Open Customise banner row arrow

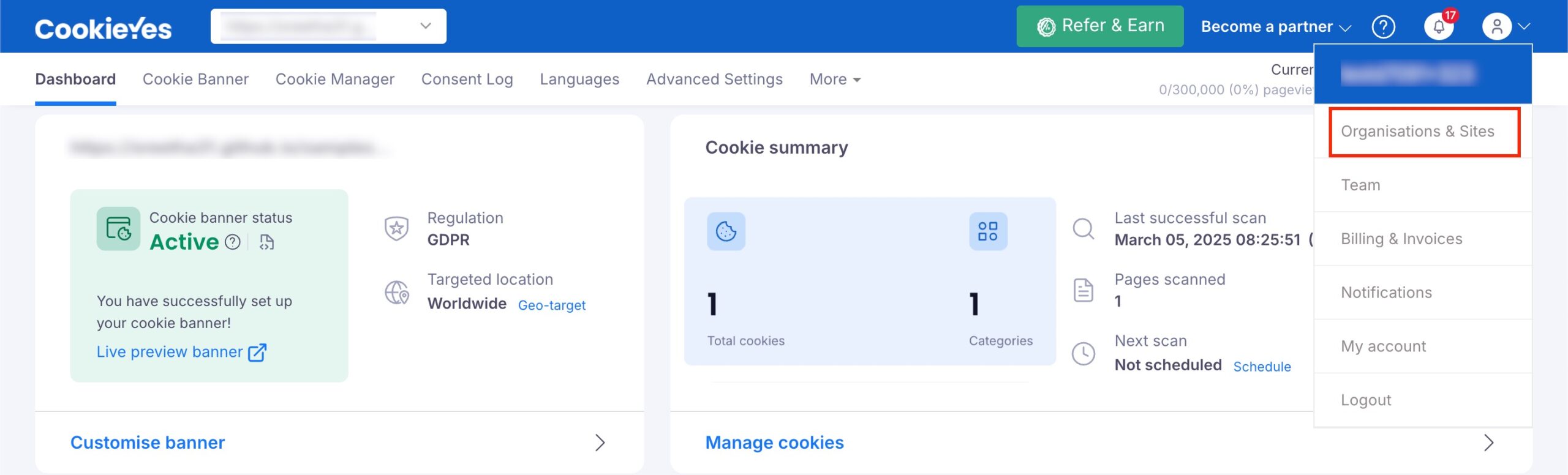point(600,443)
